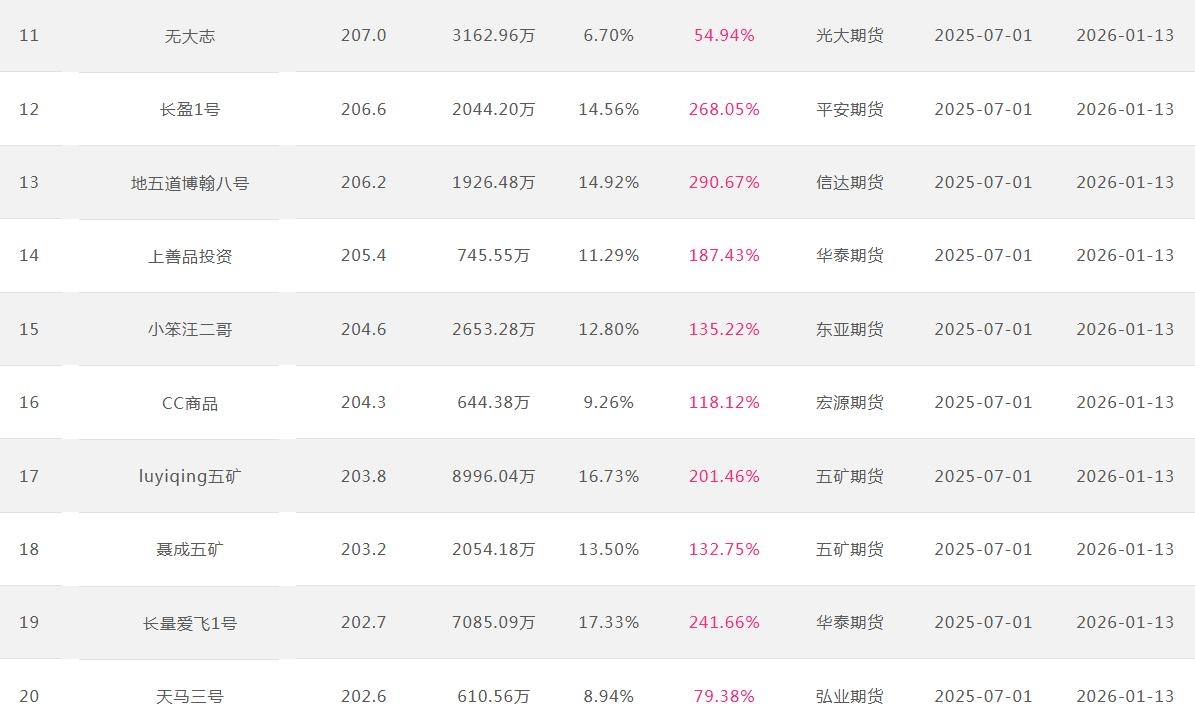Click the 东亚期货 broker cell
Image resolution: width=1195 pixels, height=728 pixels.
coord(850,330)
